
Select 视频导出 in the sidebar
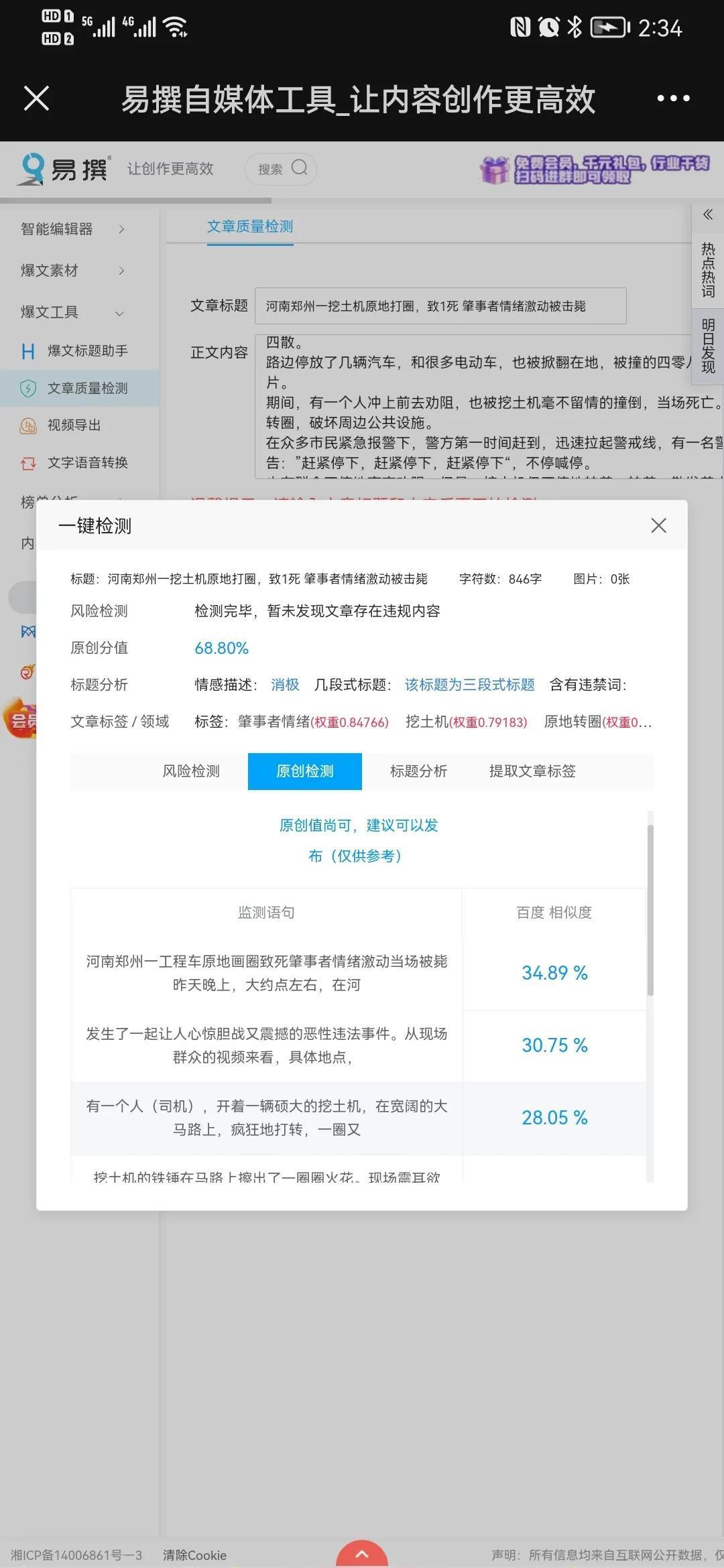click(x=73, y=425)
